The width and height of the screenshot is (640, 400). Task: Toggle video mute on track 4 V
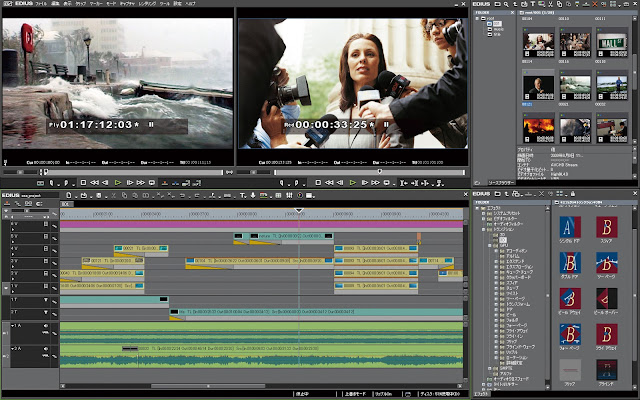46,249
